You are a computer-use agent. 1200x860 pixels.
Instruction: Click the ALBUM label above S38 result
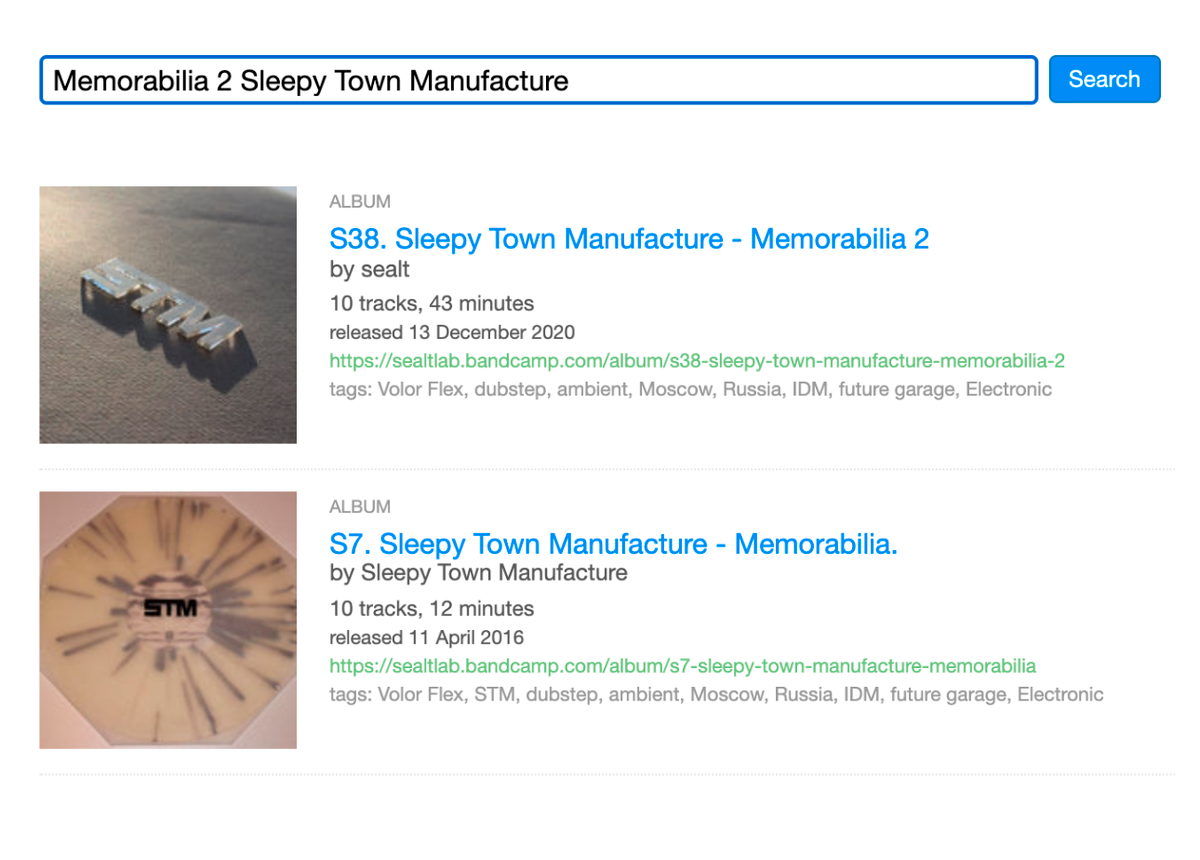(360, 202)
